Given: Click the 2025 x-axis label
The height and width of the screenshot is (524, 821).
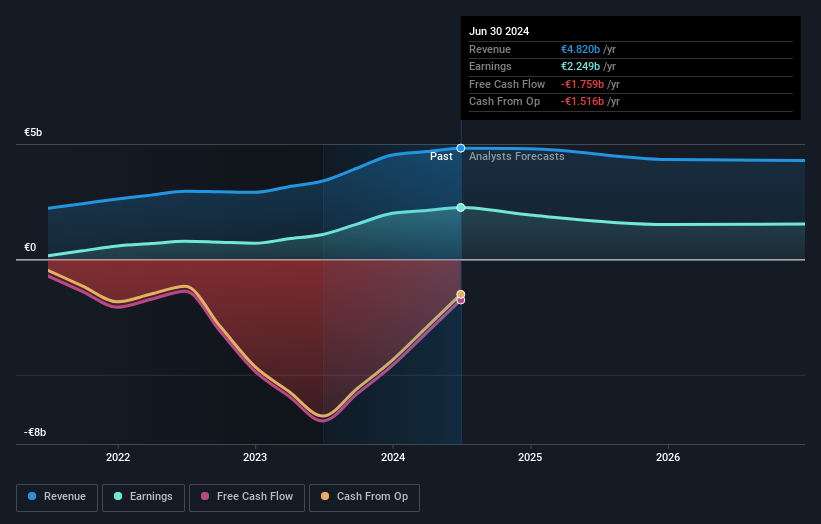Looking at the screenshot, I should [530, 458].
